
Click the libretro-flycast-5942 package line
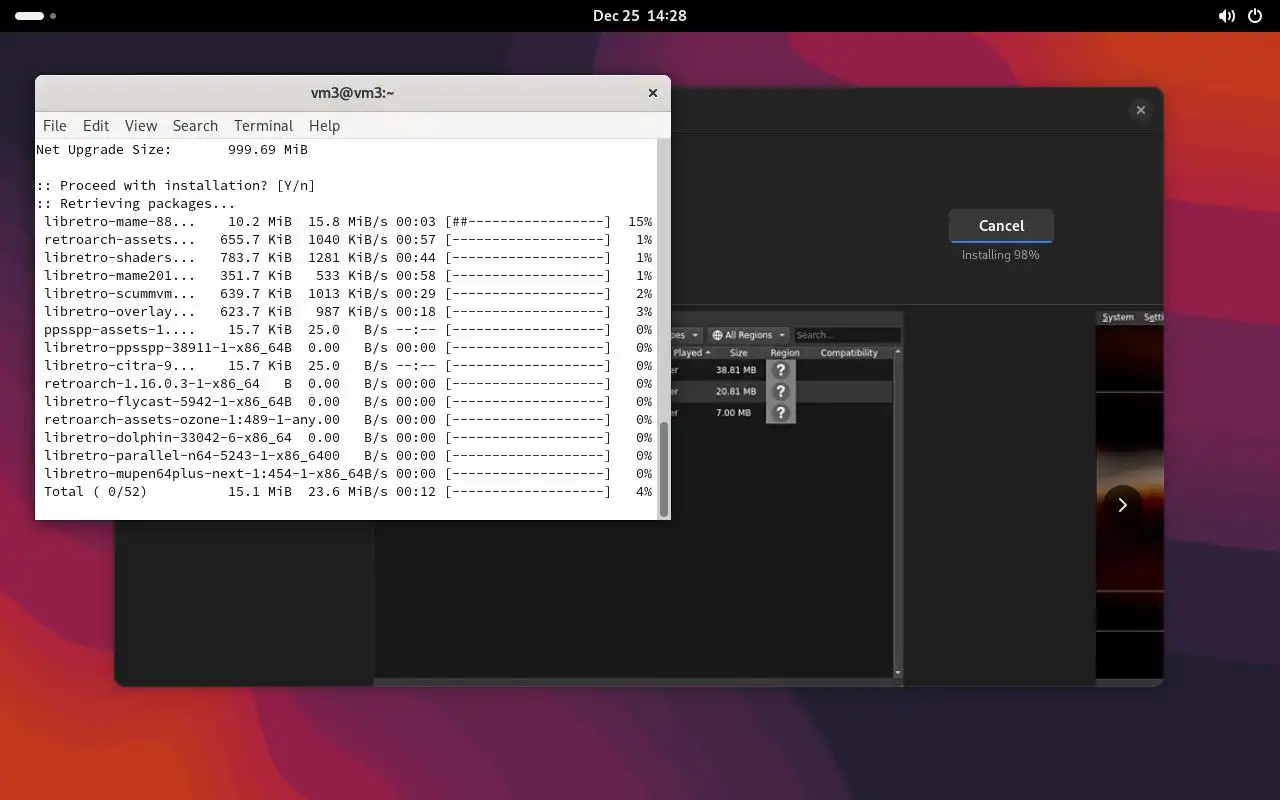click(348, 401)
